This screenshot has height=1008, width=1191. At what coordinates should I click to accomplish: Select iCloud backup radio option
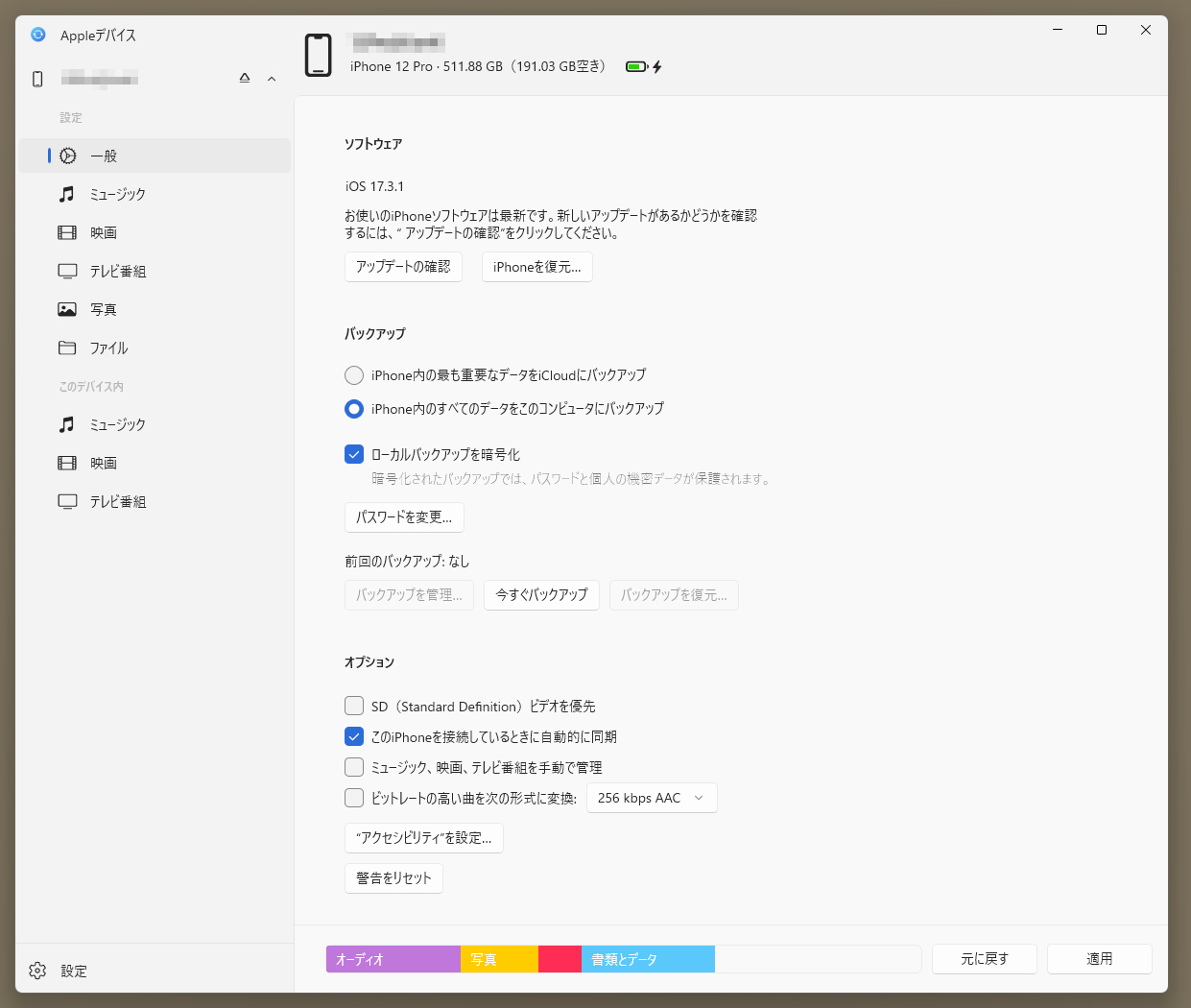coord(354,375)
